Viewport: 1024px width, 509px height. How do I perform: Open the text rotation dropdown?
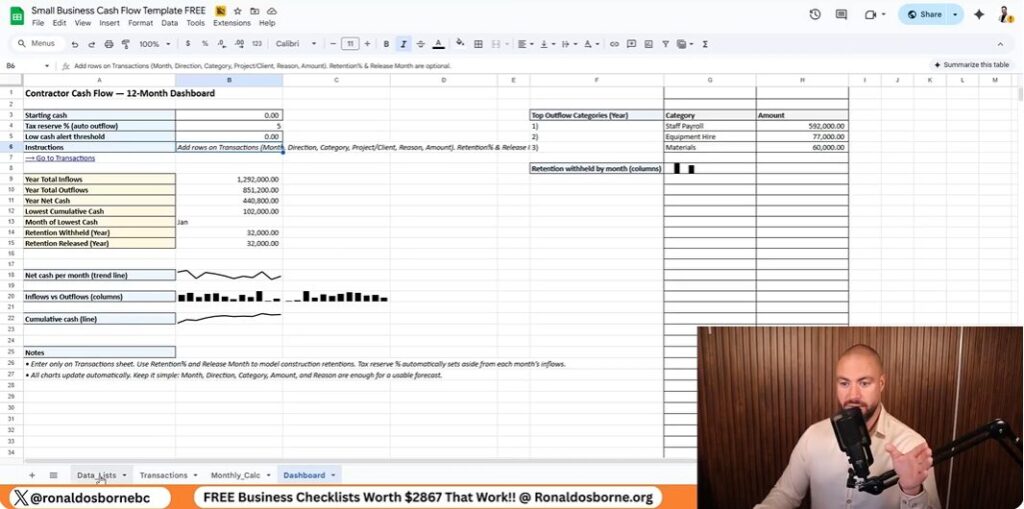click(x=592, y=44)
